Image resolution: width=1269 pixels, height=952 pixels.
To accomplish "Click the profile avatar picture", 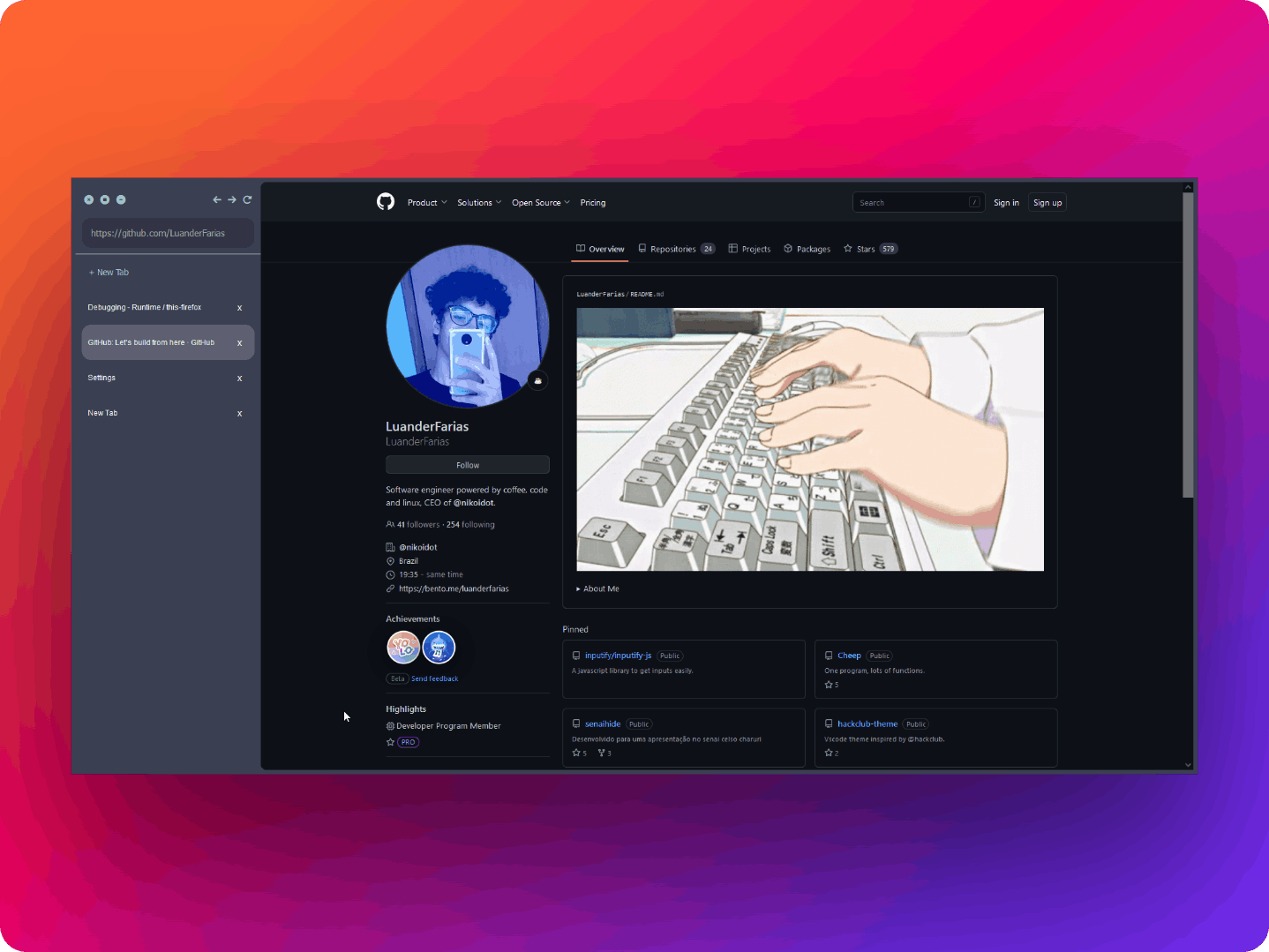I will tap(468, 326).
